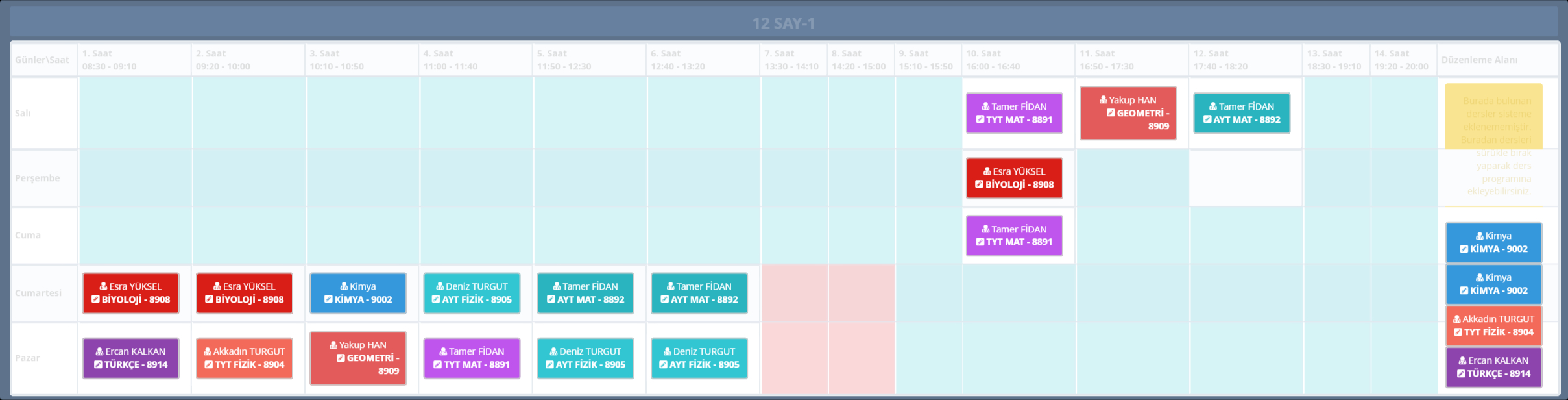
Task: Select the topmost Kimya card in Düzenleme Alanı
Action: [x=1493, y=242]
